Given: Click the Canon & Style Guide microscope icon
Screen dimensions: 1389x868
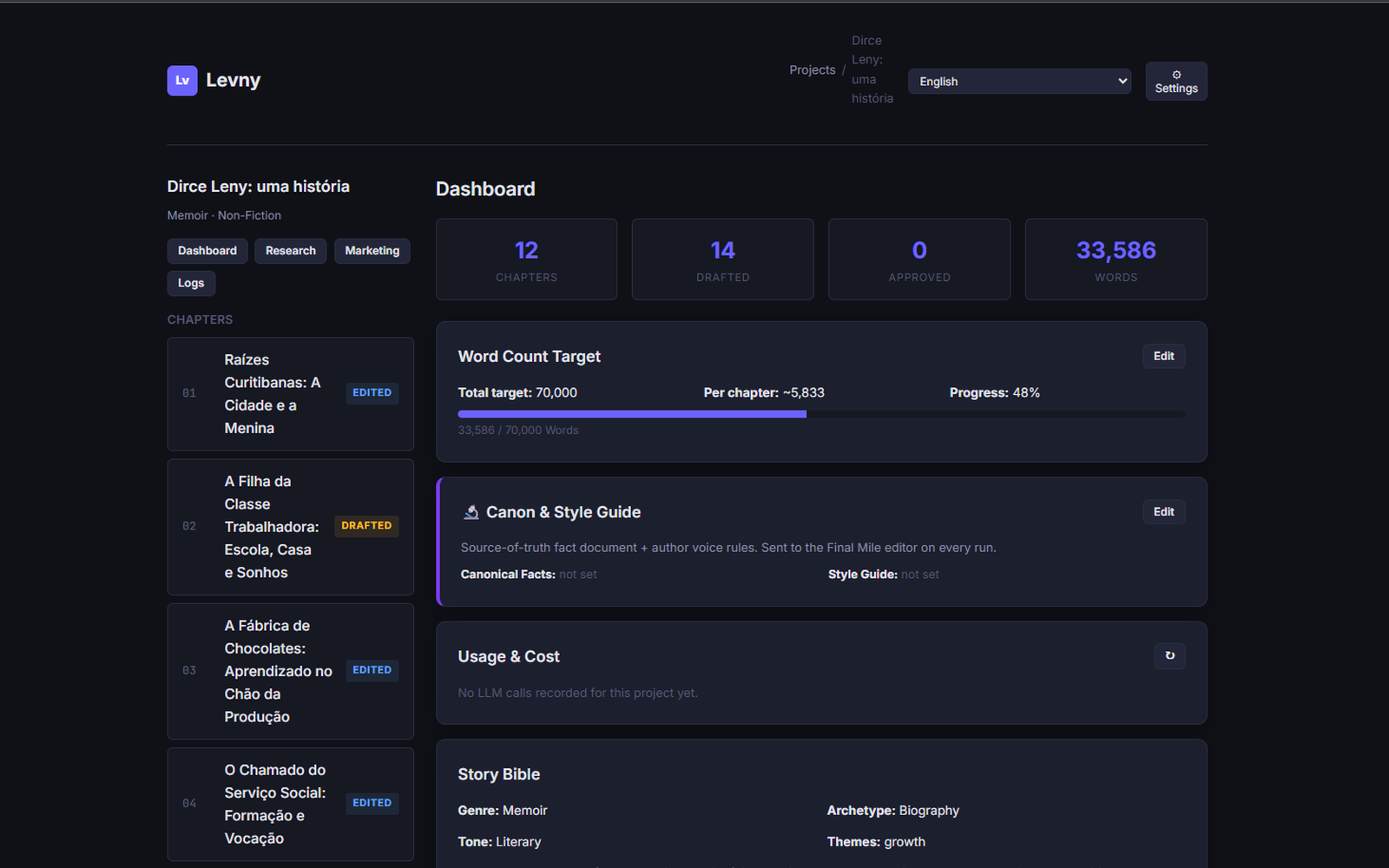Looking at the screenshot, I should [471, 512].
